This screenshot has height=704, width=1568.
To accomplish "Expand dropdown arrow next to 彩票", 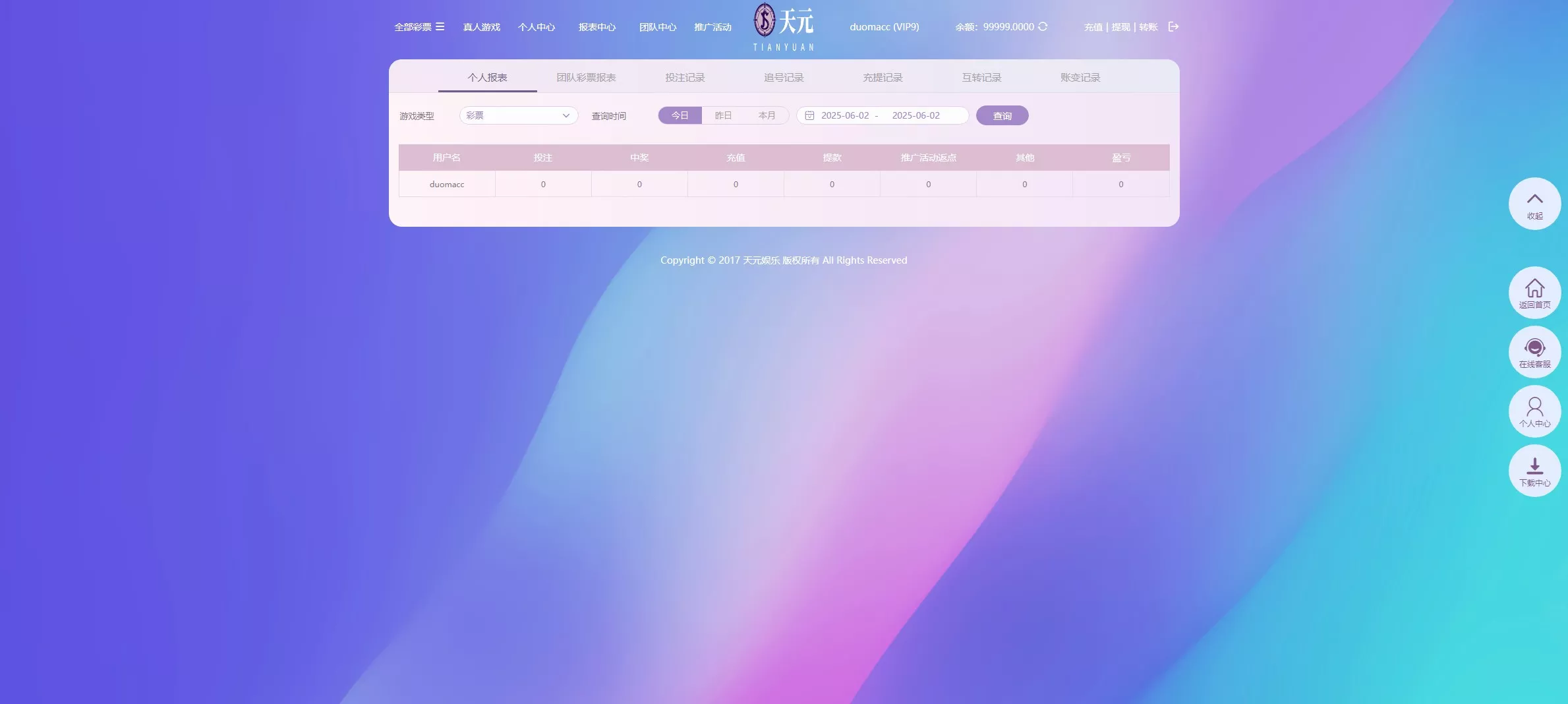I will (x=566, y=115).
